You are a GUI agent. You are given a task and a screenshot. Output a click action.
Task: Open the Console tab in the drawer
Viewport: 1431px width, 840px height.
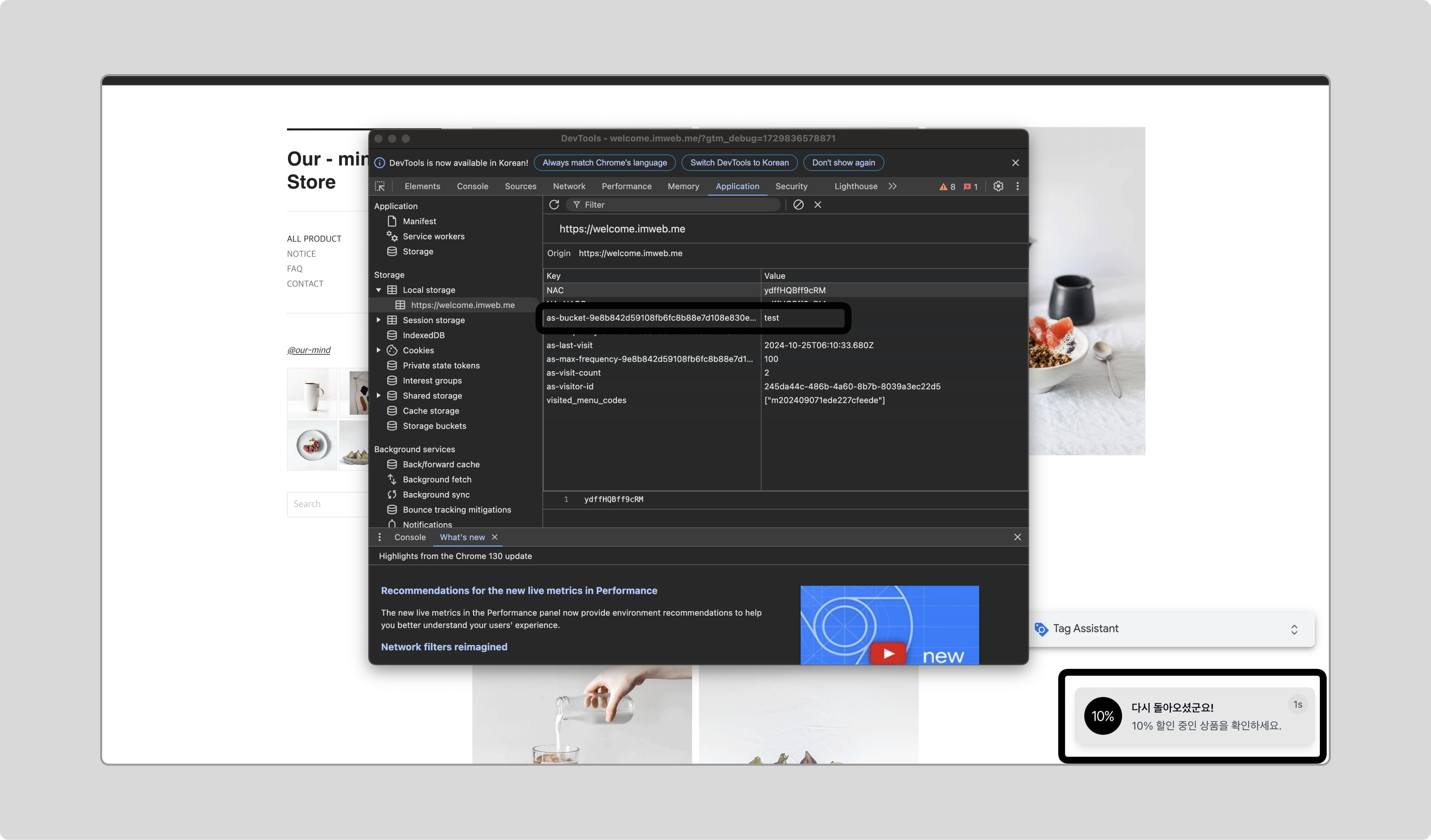[x=410, y=537]
